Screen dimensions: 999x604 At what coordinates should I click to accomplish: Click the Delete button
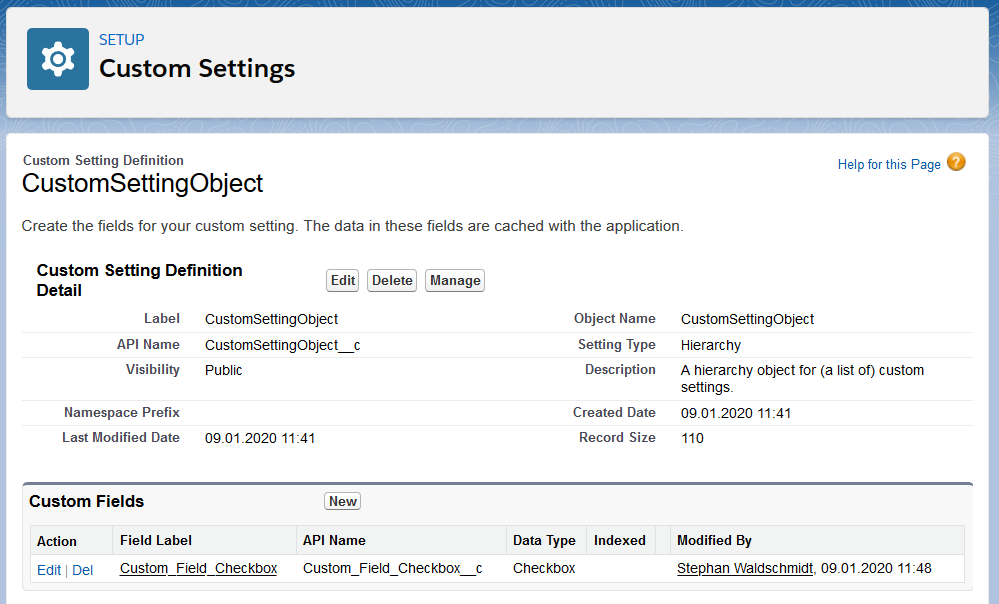392,280
